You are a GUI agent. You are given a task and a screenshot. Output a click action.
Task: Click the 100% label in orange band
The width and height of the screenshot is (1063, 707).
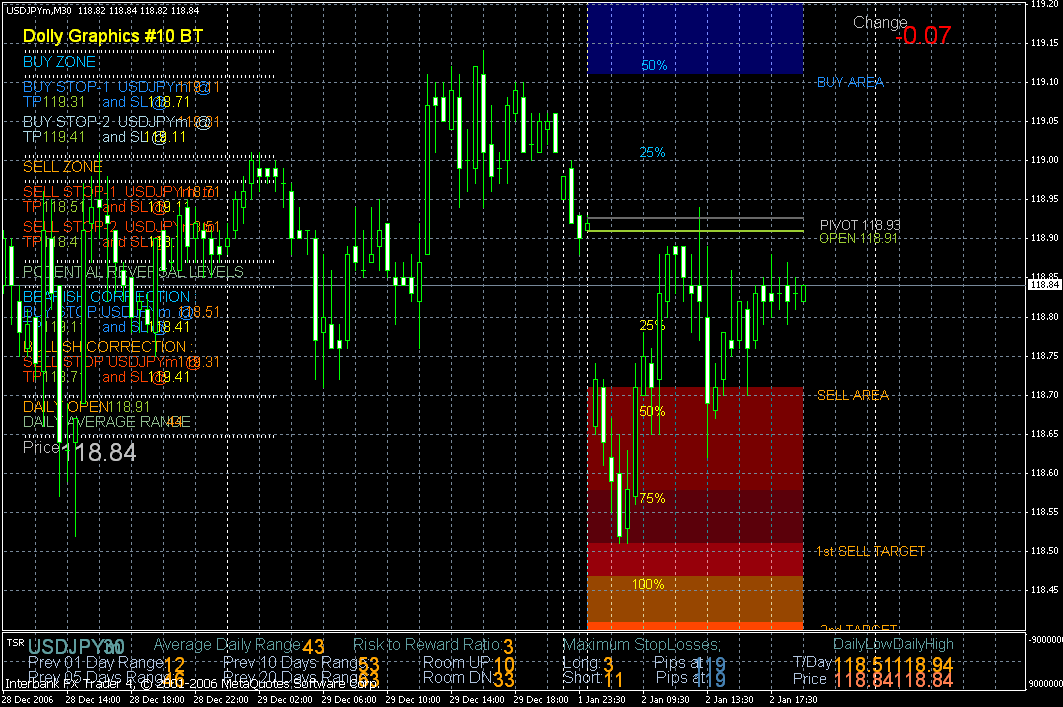[648, 584]
